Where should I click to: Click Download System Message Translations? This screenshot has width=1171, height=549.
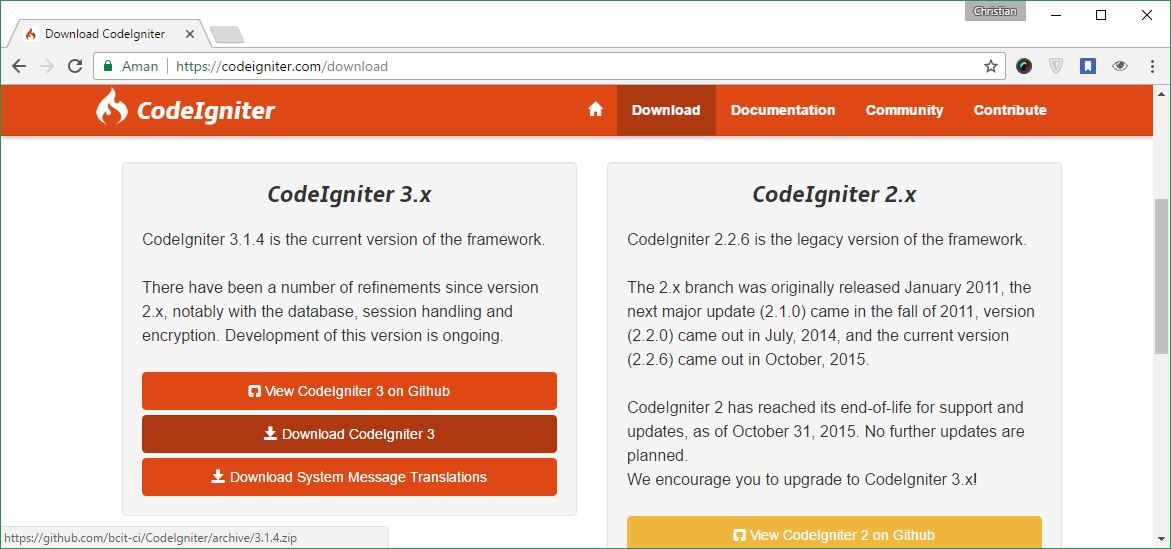click(350, 477)
